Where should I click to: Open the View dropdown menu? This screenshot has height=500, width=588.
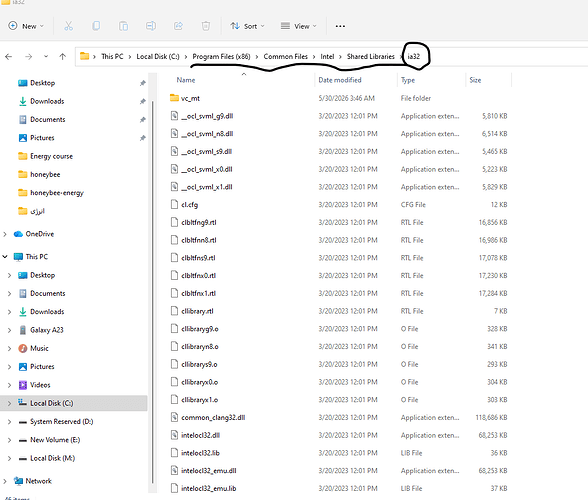click(x=299, y=26)
